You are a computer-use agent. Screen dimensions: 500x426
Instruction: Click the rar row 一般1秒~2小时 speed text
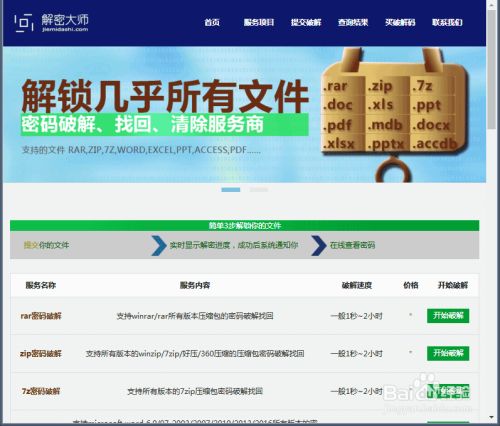point(356,316)
